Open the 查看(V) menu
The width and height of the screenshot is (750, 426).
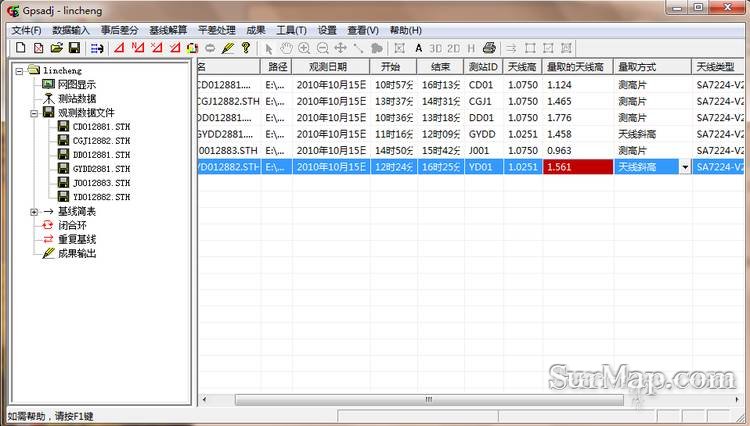pyautogui.click(x=363, y=30)
